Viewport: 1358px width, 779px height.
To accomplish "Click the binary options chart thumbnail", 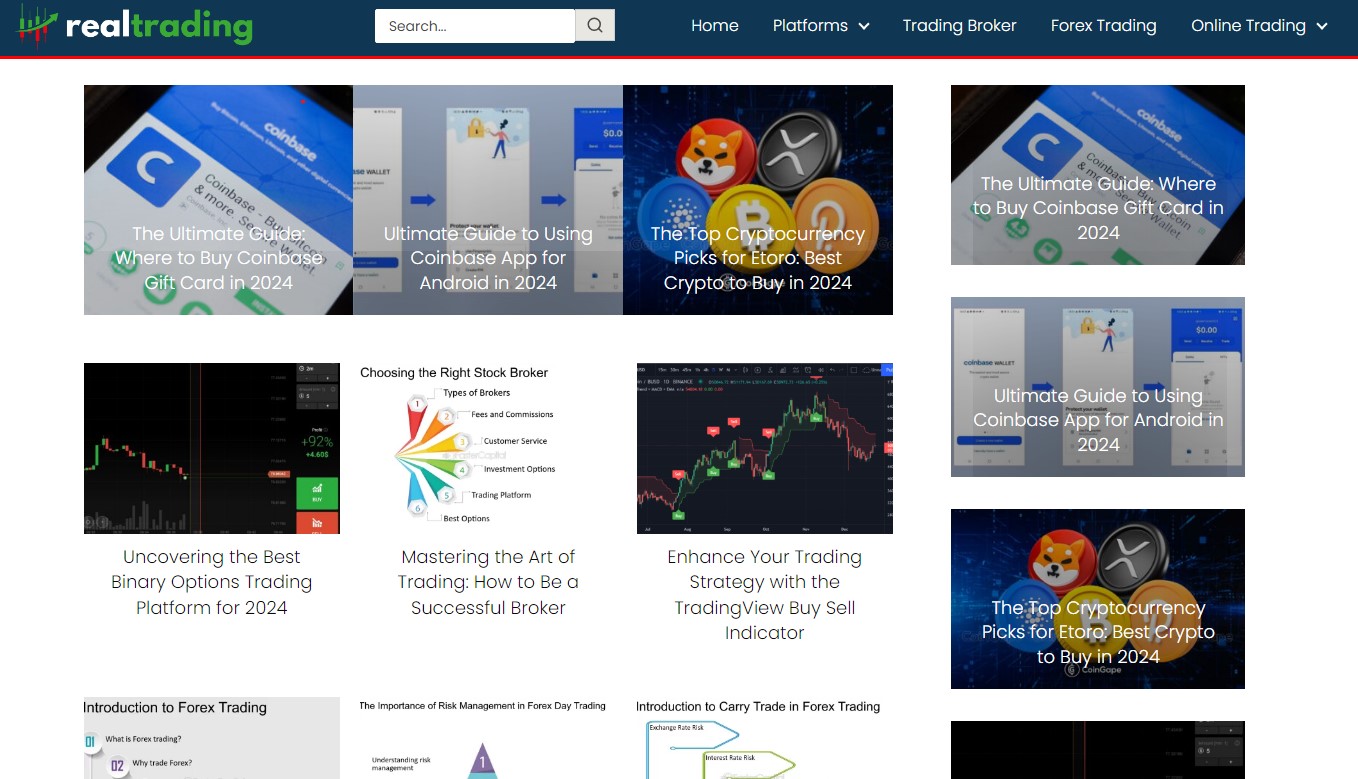I will pyautogui.click(x=212, y=448).
